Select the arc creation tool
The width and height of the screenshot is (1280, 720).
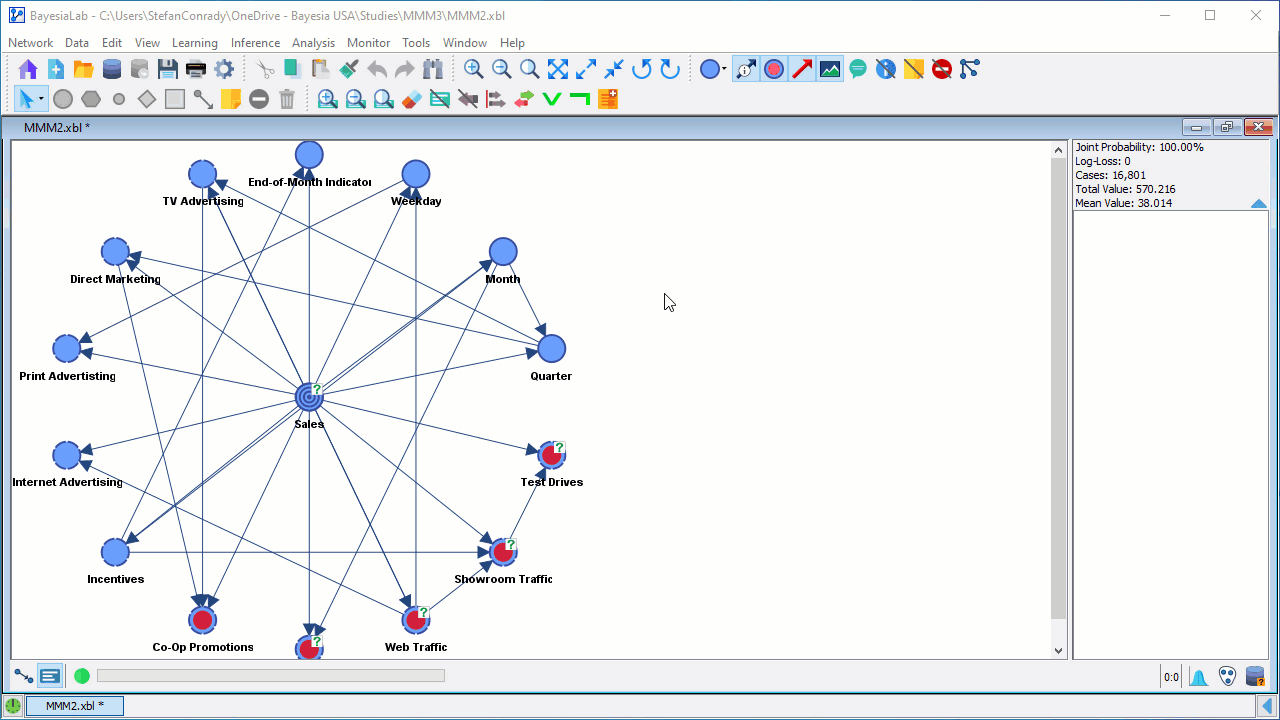pyautogui.click(x=203, y=99)
